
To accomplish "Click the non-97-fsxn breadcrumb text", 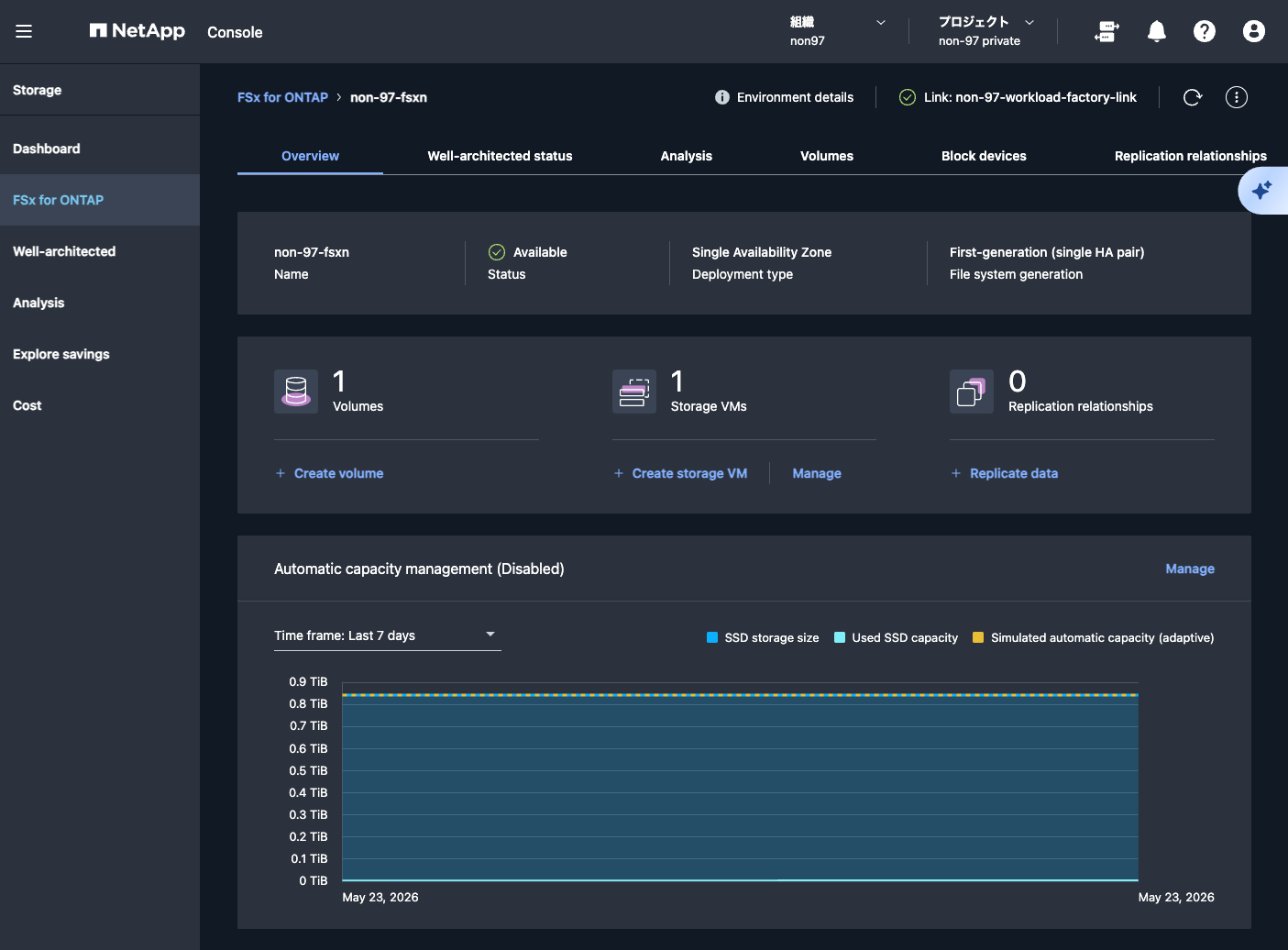I will [x=389, y=97].
